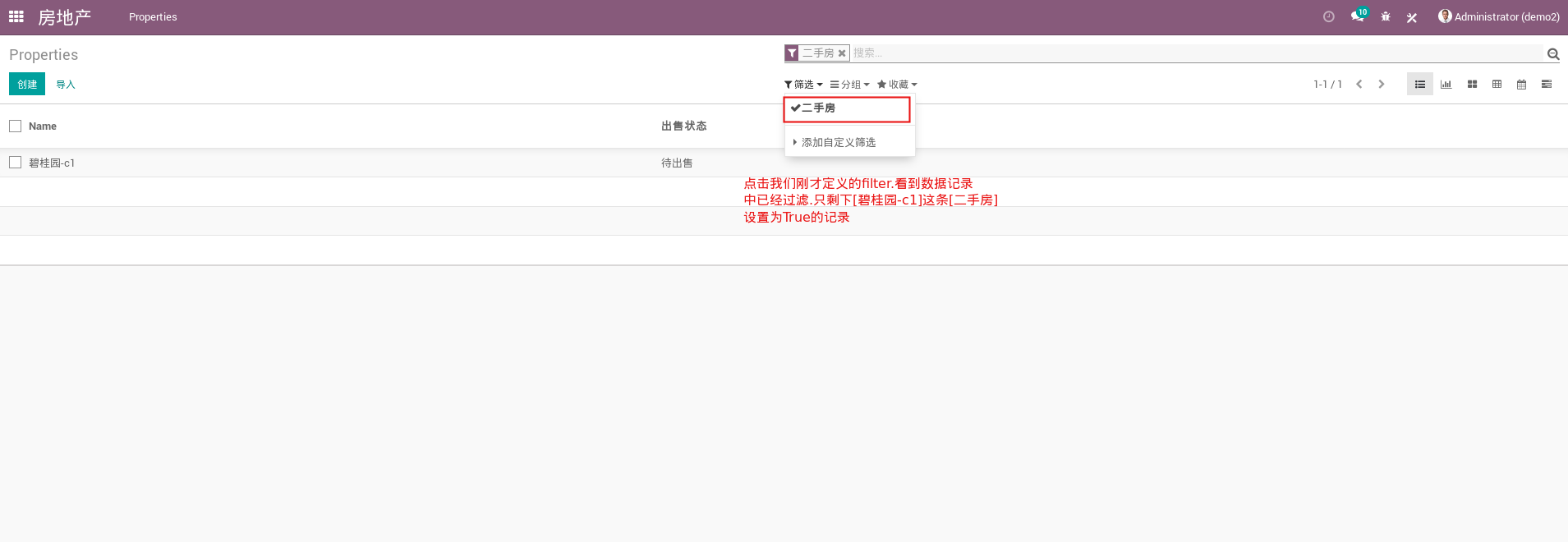The image size is (1568, 542).
Task: Toggle the select-all checkbox beside Name
Action: pos(15,126)
